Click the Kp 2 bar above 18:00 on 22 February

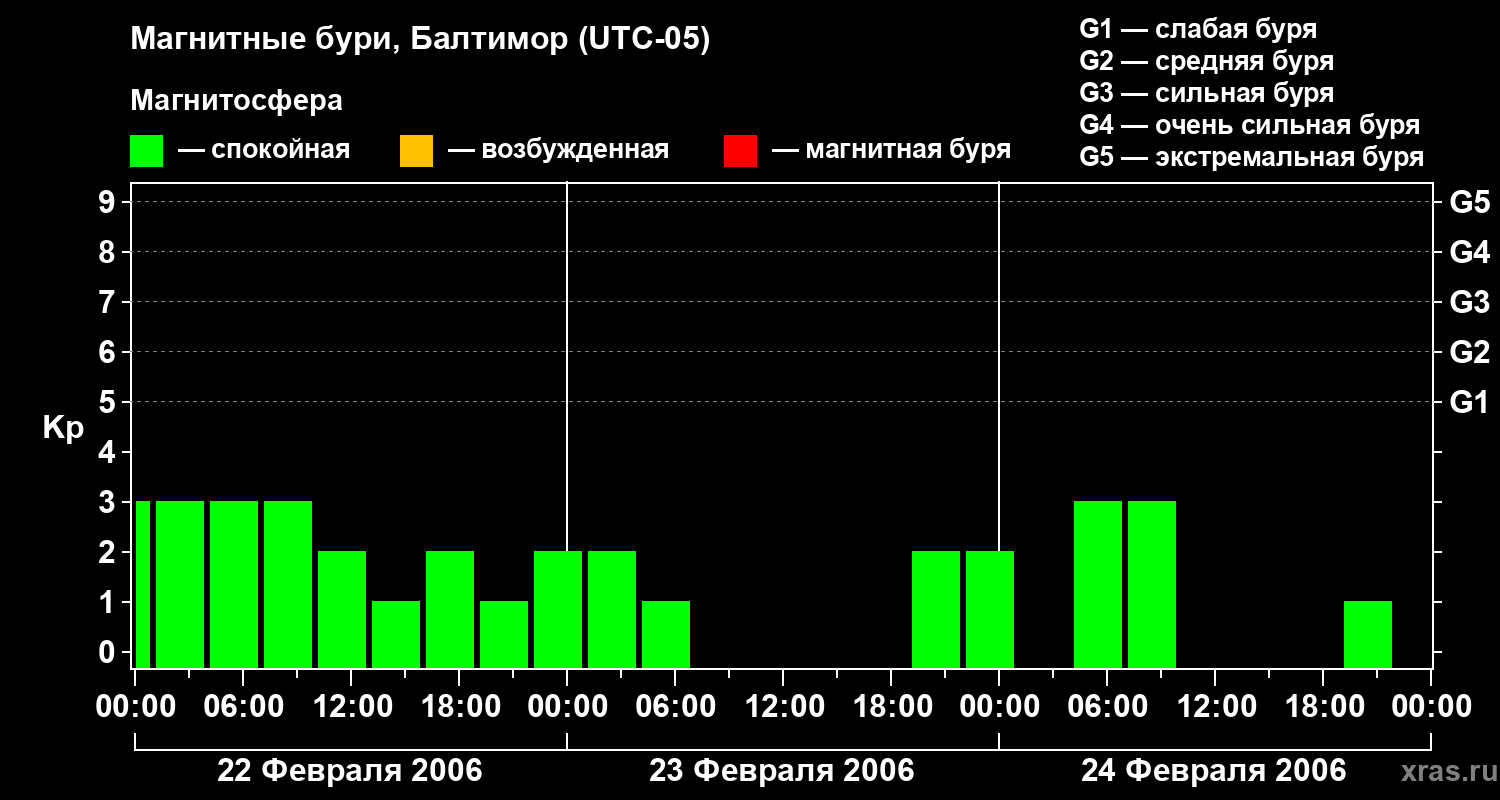(x=450, y=609)
